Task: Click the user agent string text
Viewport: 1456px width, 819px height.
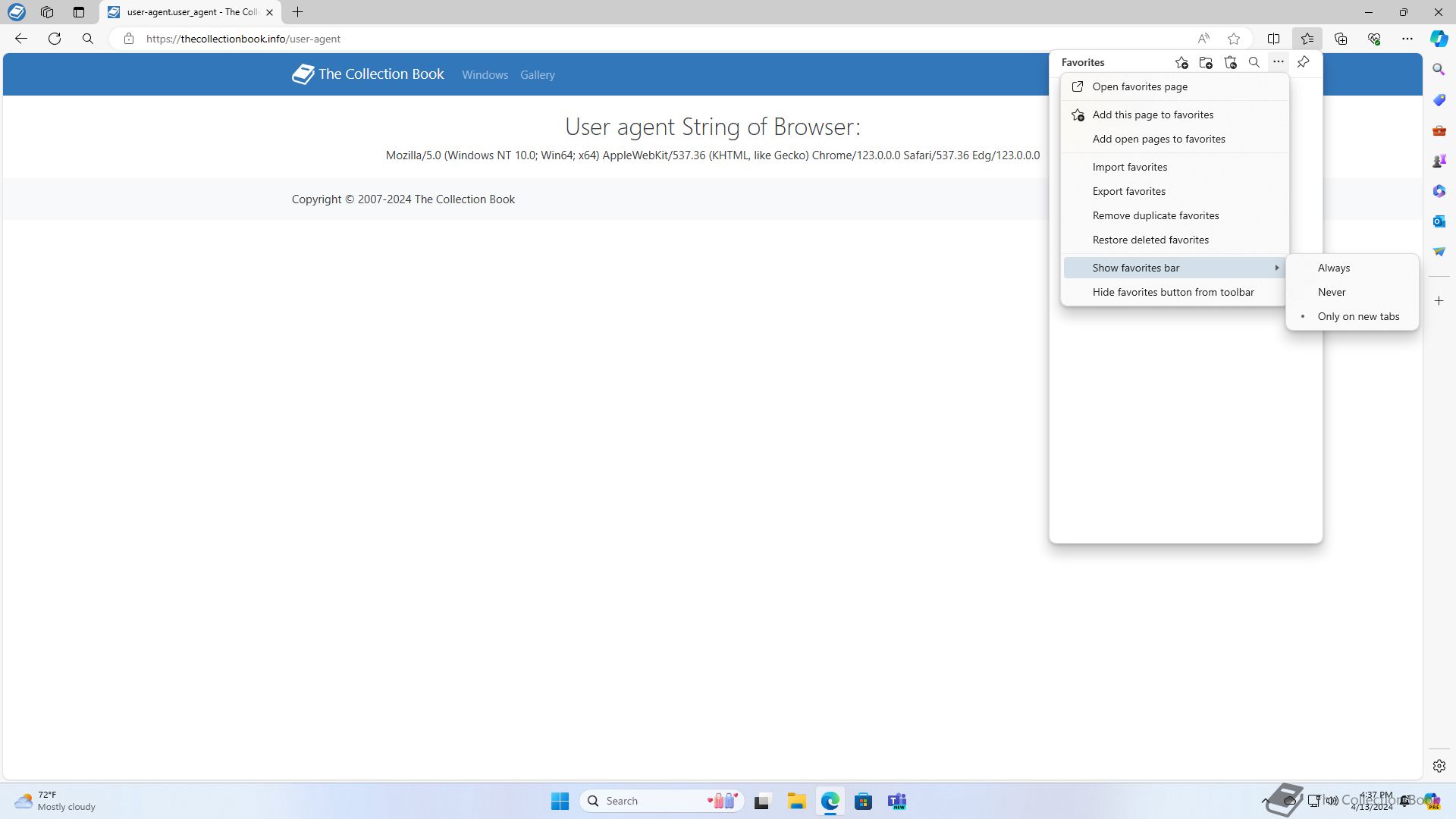Action: (713, 155)
